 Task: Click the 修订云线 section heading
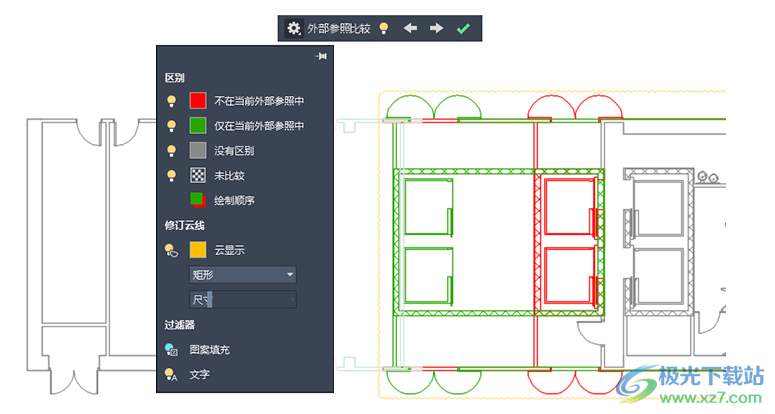point(184,225)
